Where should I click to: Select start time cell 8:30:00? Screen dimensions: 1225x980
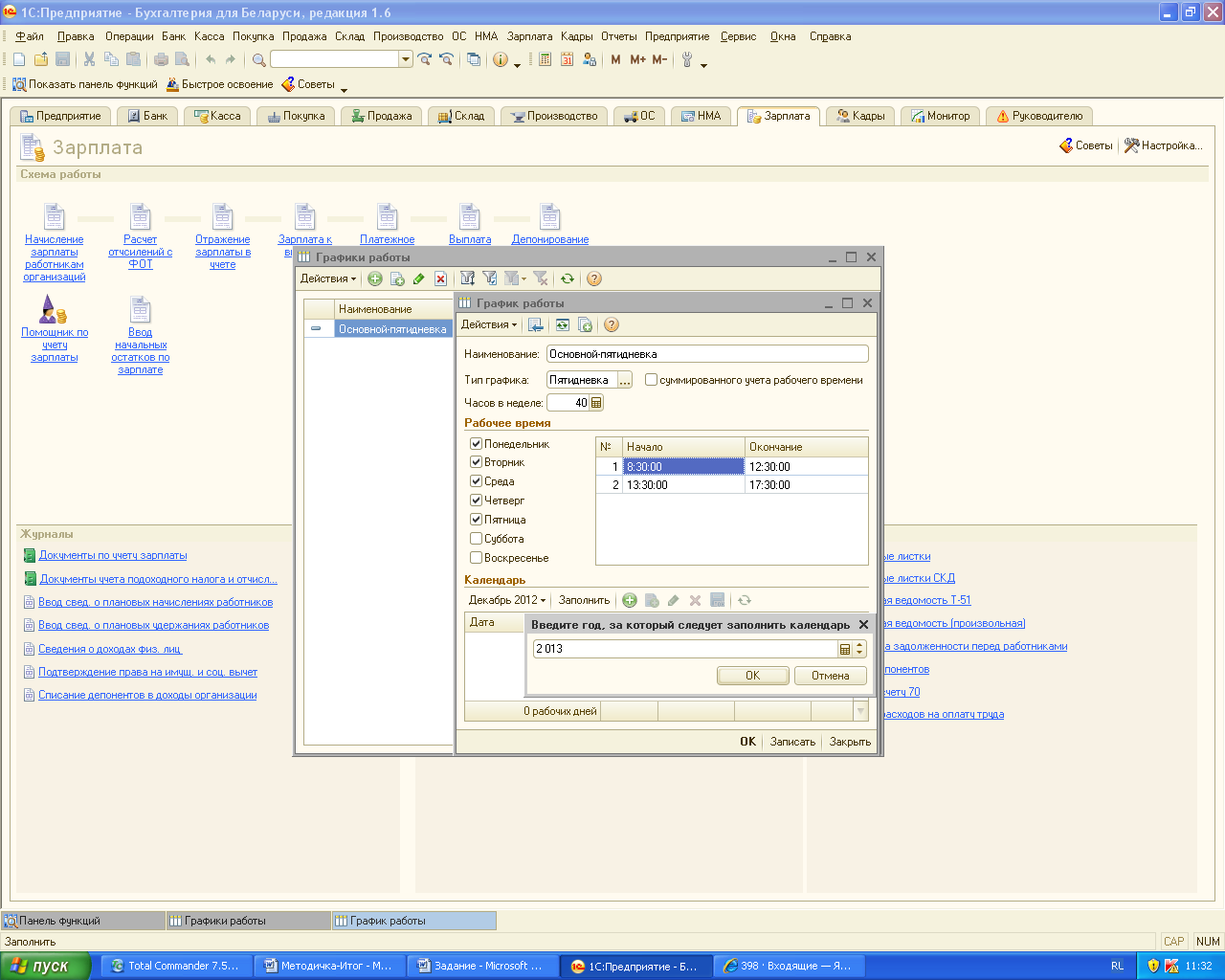(683, 467)
